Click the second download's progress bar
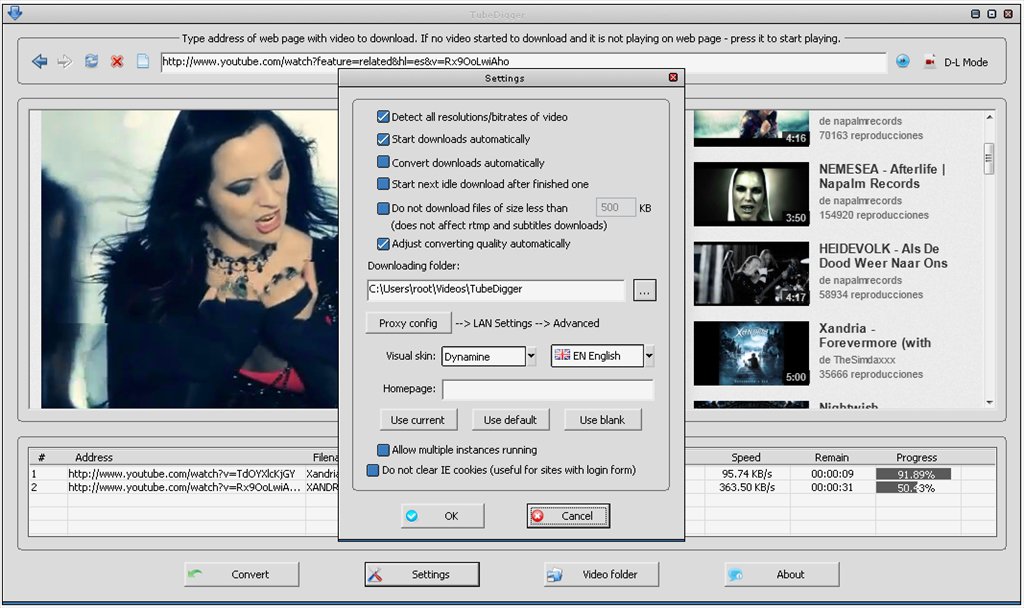This screenshot has width=1024, height=608. click(913, 488)
